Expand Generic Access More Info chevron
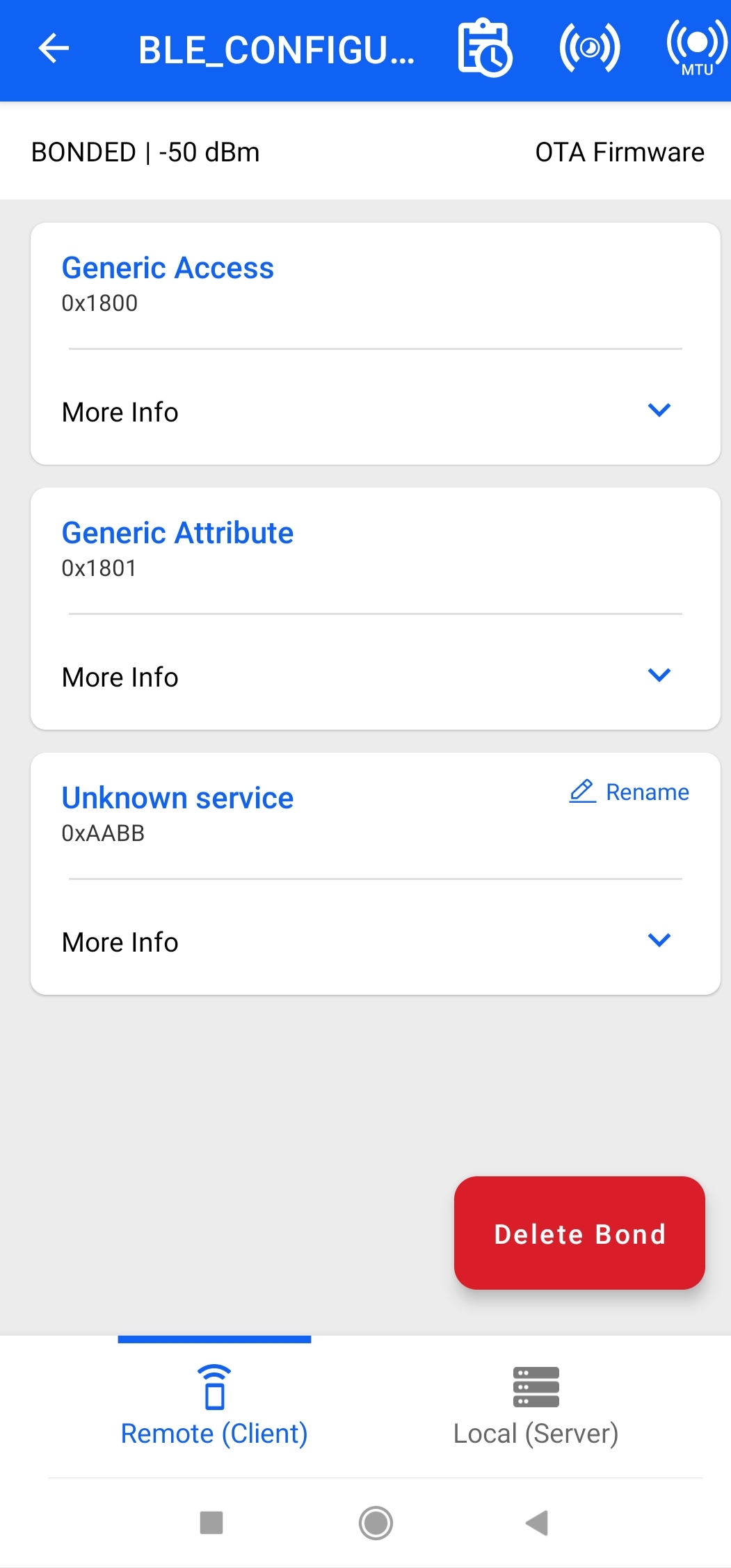This screenshot has height=1568, width=731. coord(659,410)
